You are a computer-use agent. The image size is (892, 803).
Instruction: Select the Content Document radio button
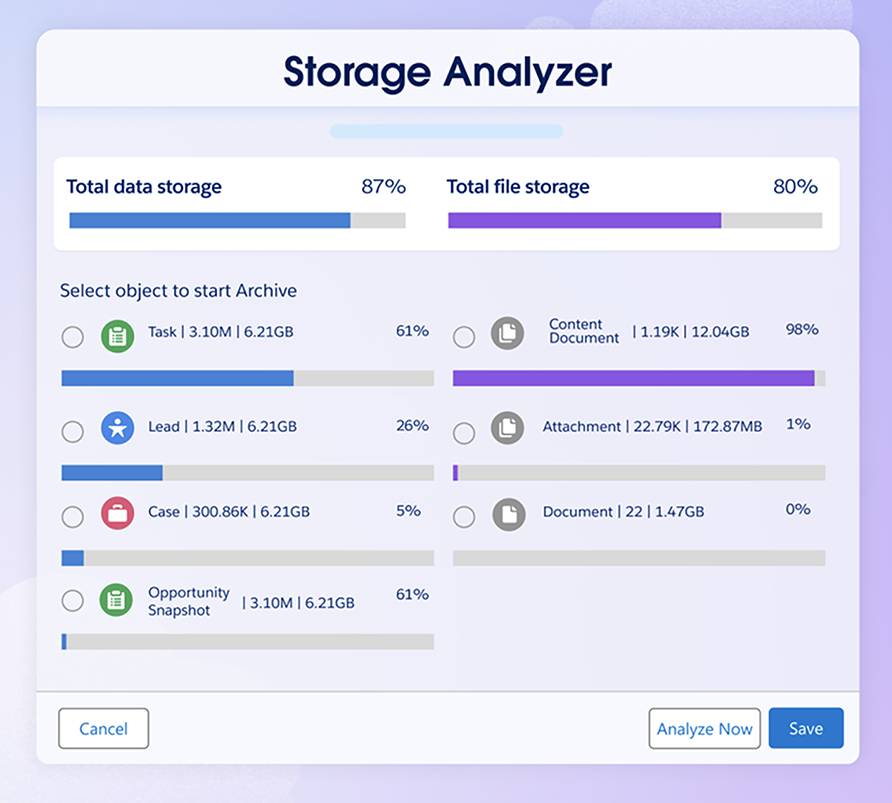tap(464, 337)
